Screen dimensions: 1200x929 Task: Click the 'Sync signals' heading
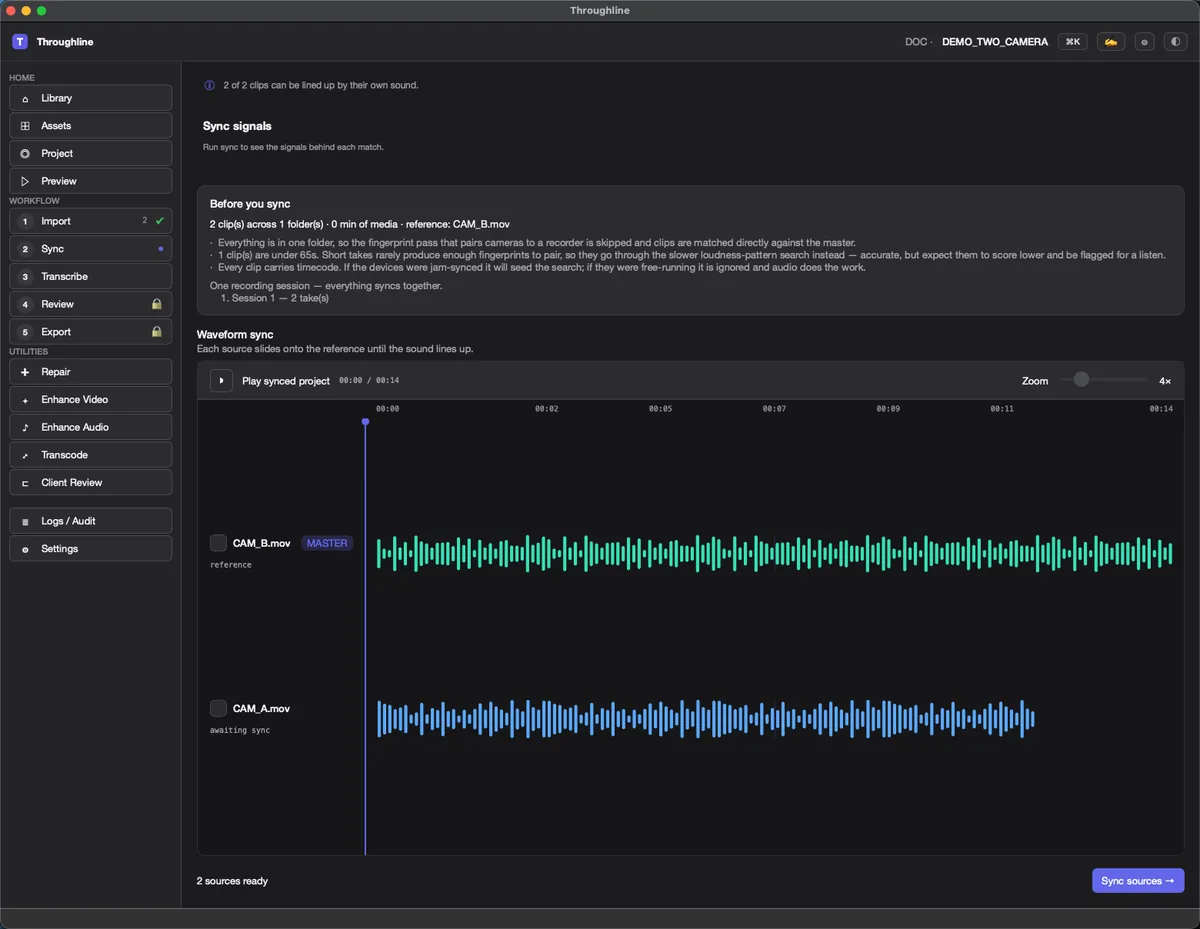tap(237, 126)
